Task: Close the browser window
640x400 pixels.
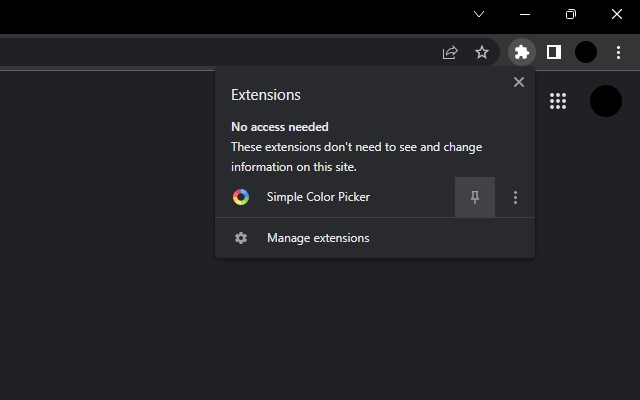Action: [x=617, y=14]
